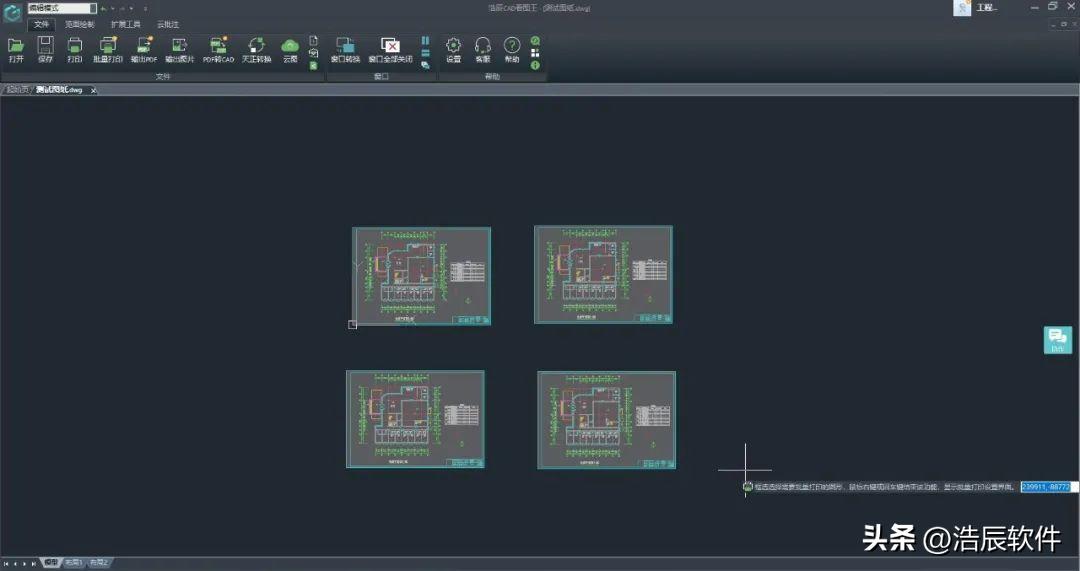Click the floating chat button on right edge
1080x571 pixels.
point(1057,340)
